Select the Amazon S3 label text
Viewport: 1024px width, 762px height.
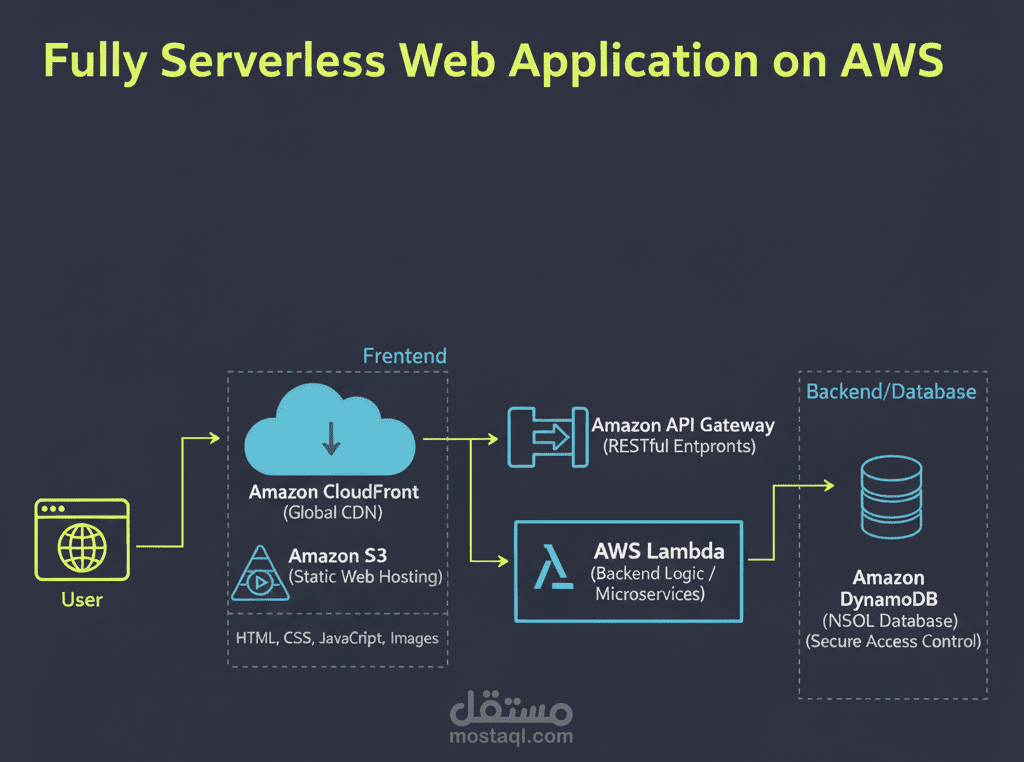(338, 556)
